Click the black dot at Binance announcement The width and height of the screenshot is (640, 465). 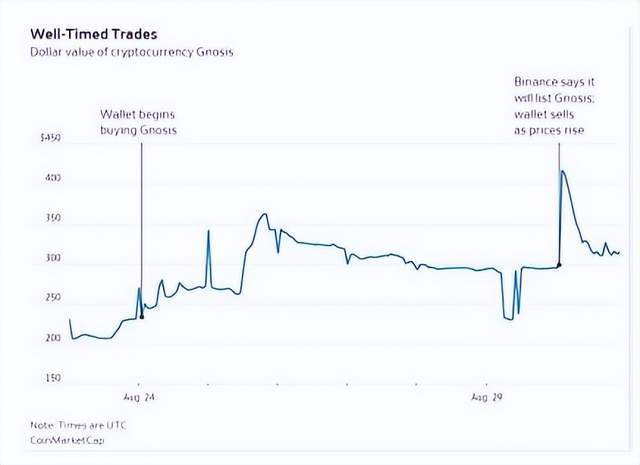(558, 265)
